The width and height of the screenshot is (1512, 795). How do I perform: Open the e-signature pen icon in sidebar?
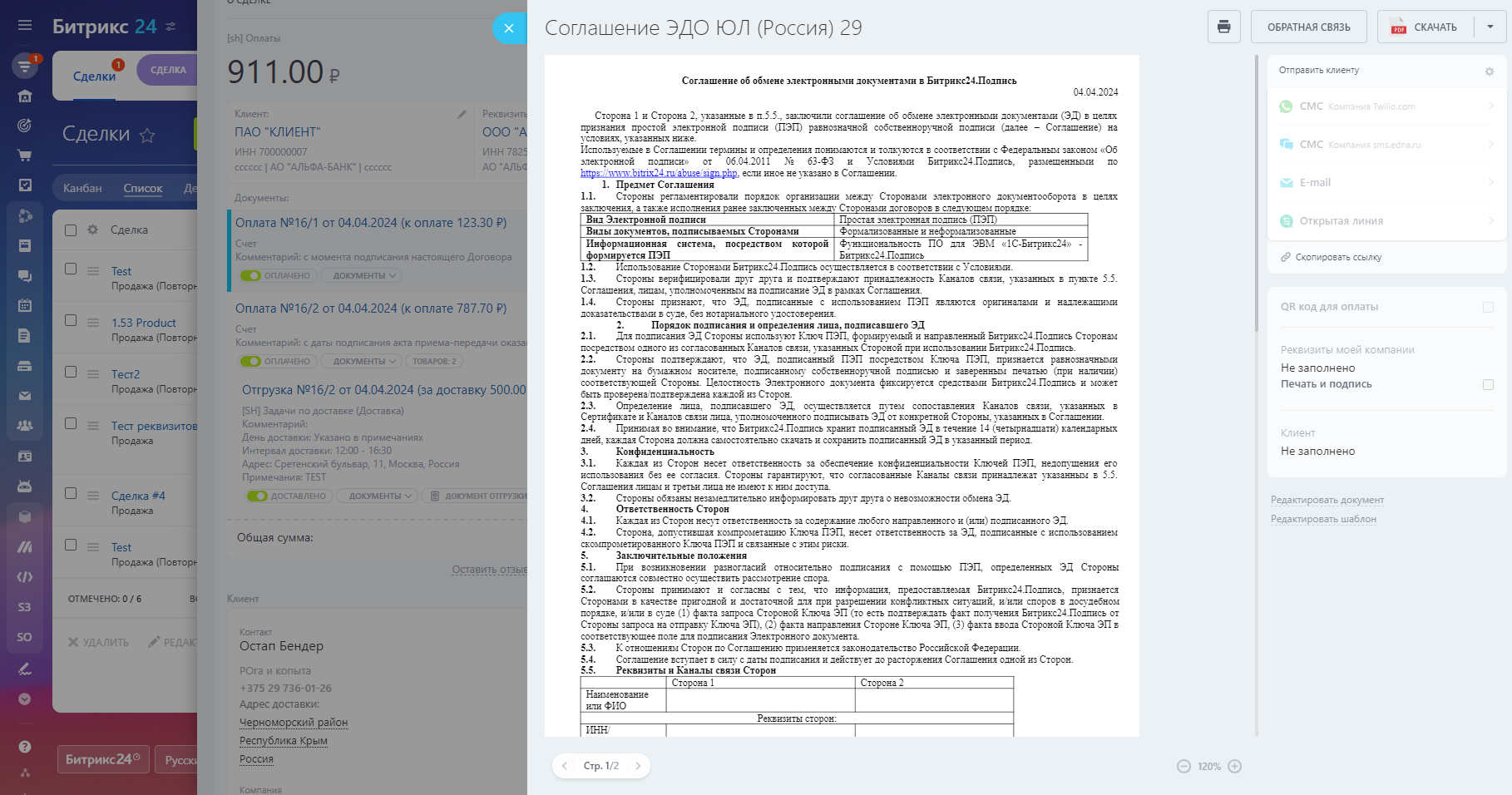25,668
